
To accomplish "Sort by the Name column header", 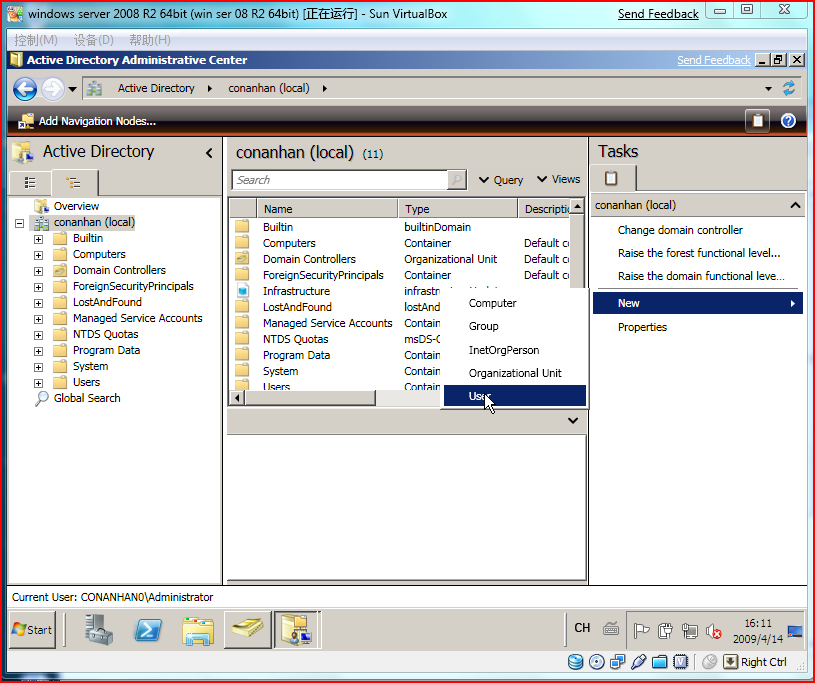I will click(x=327, y=209).
